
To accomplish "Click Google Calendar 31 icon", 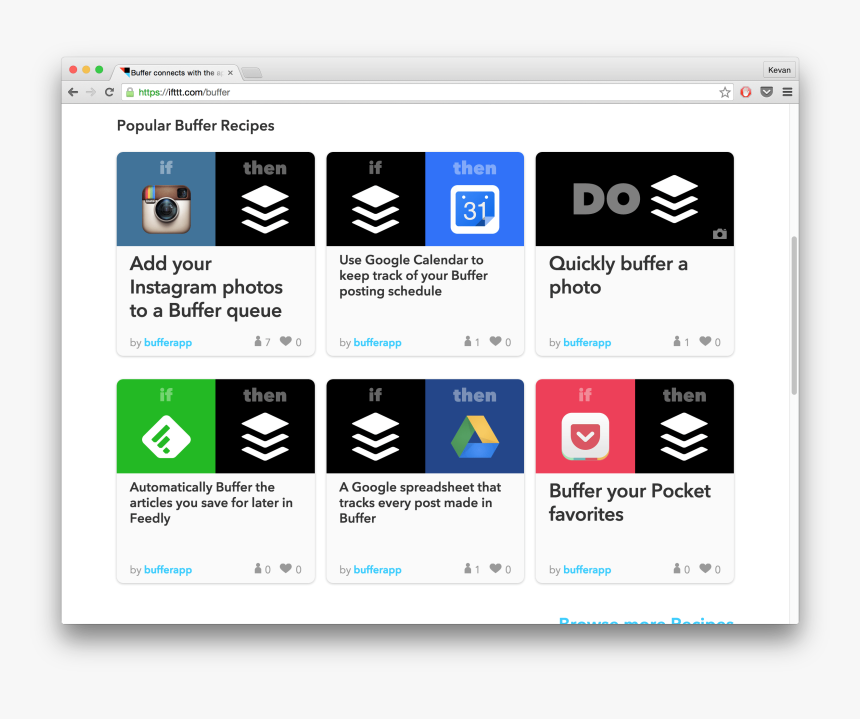I will pos(474,209).
